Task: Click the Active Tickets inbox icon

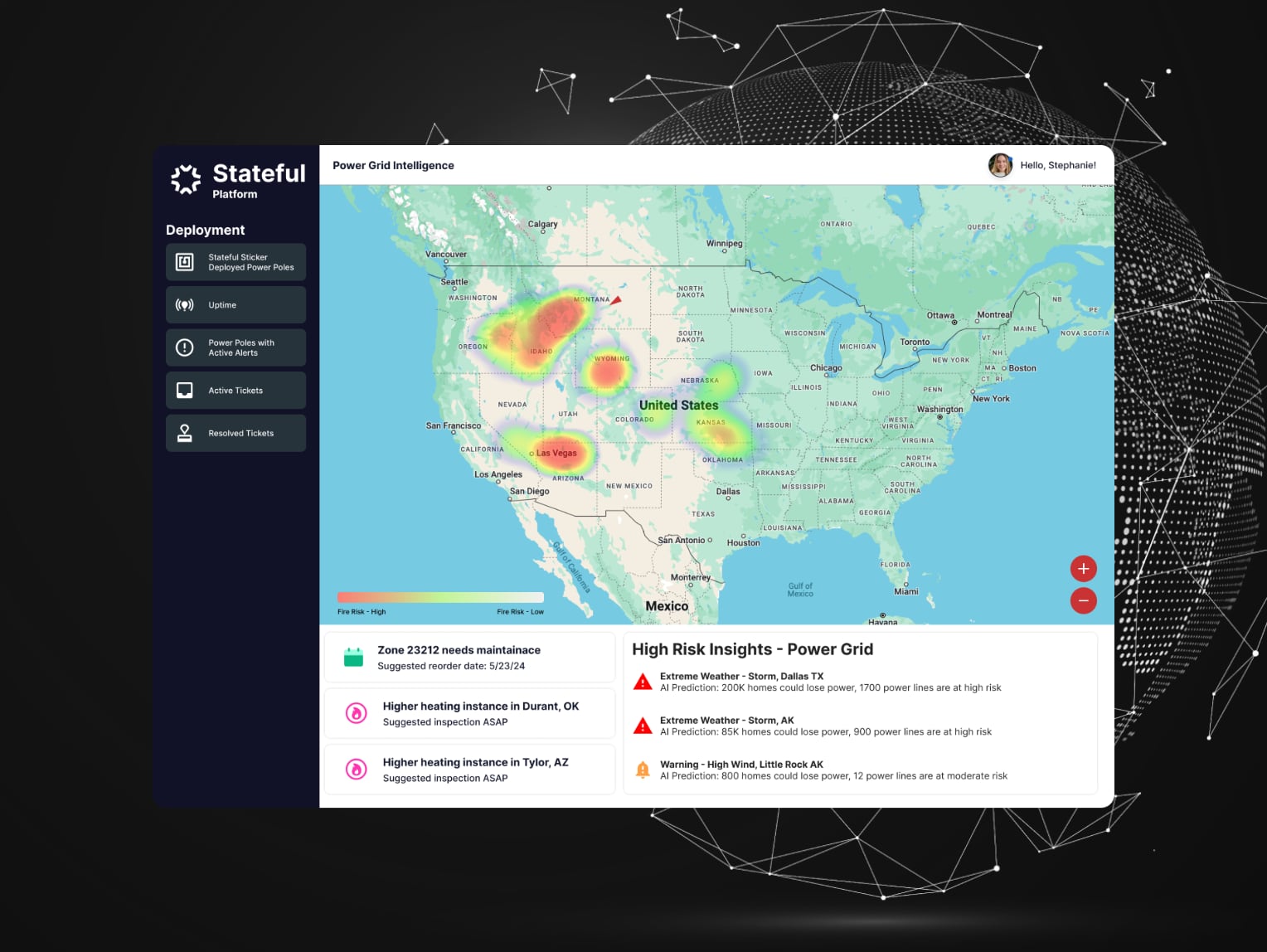Action: (x=185, y=391)
